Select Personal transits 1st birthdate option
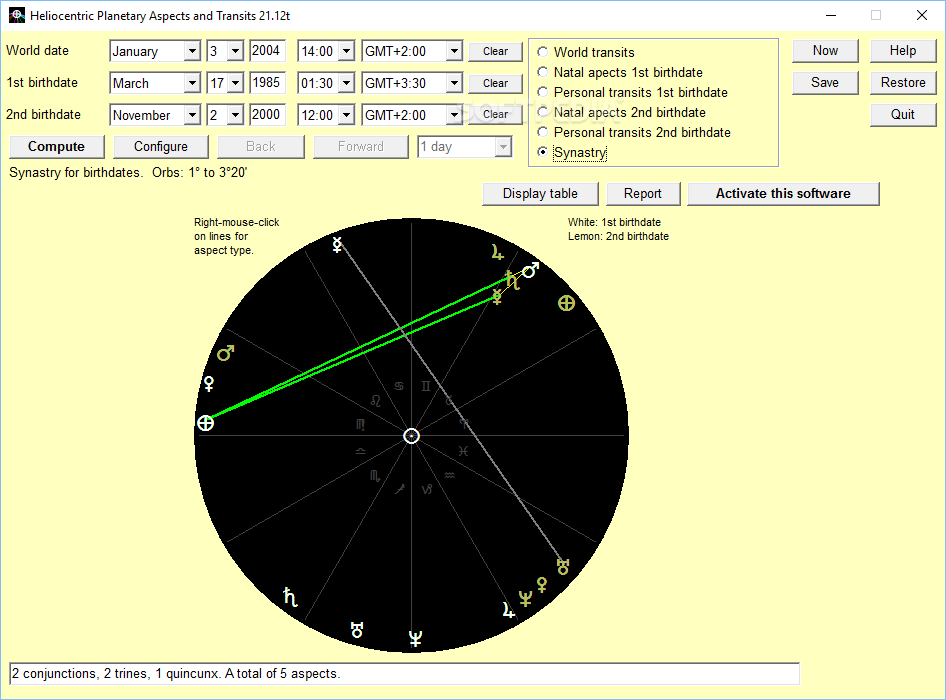 coord(632,92)
